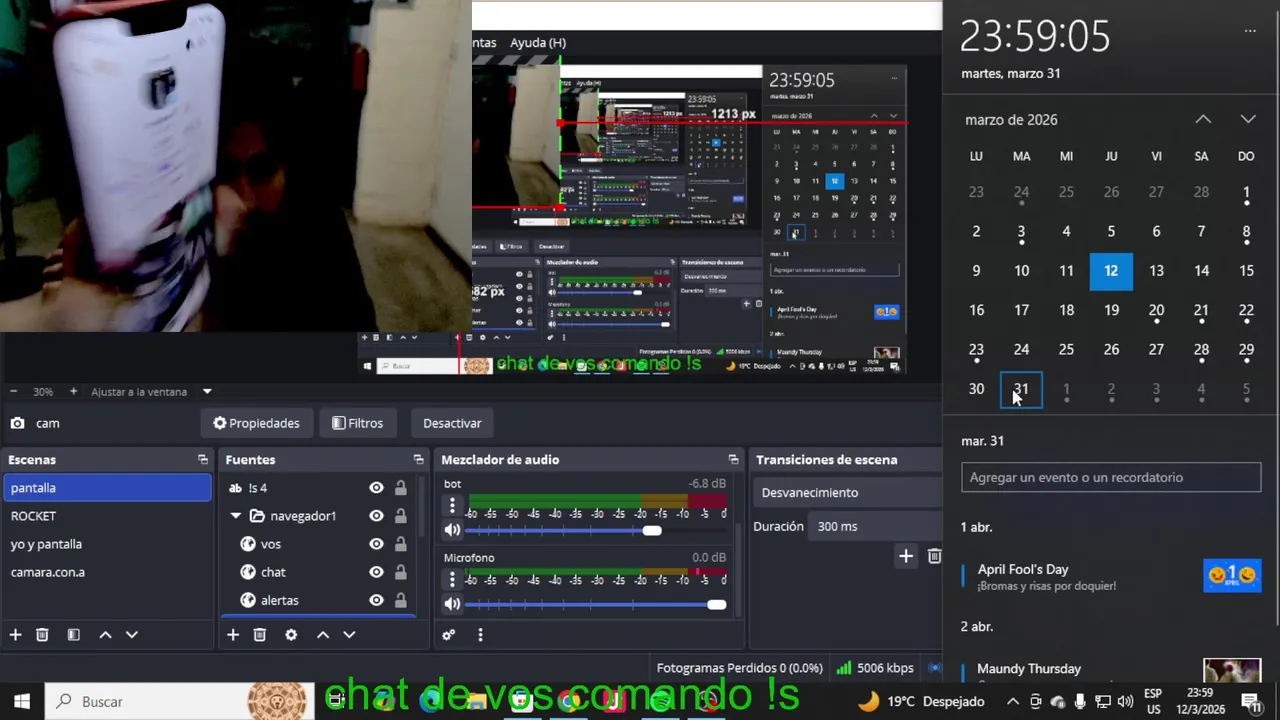Mute the bot audio channel
This screenshot has width=1280, height=720.
452,531
